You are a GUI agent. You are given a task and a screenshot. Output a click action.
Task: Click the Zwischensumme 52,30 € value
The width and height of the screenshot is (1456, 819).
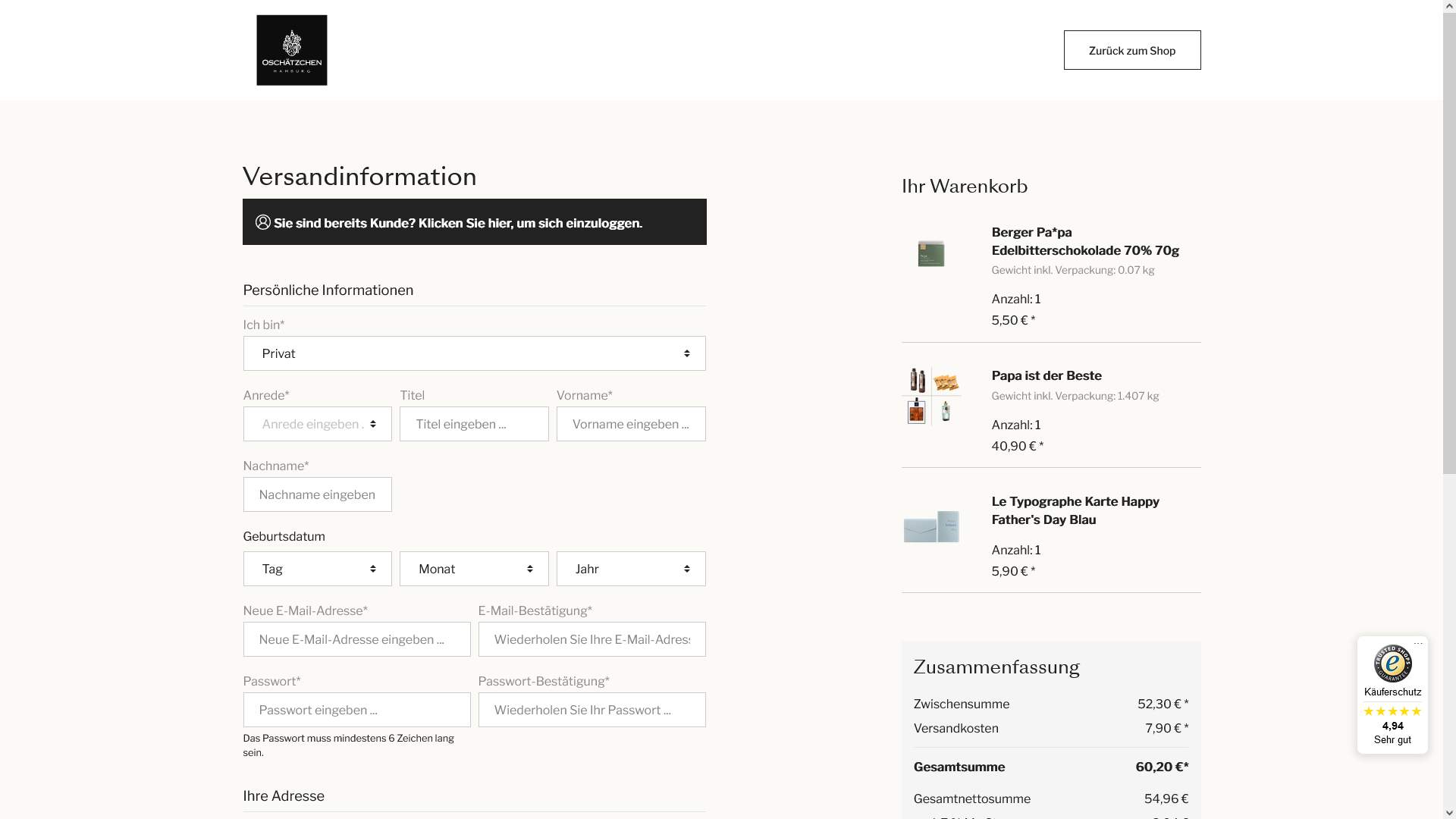(x=1163, y=704)
